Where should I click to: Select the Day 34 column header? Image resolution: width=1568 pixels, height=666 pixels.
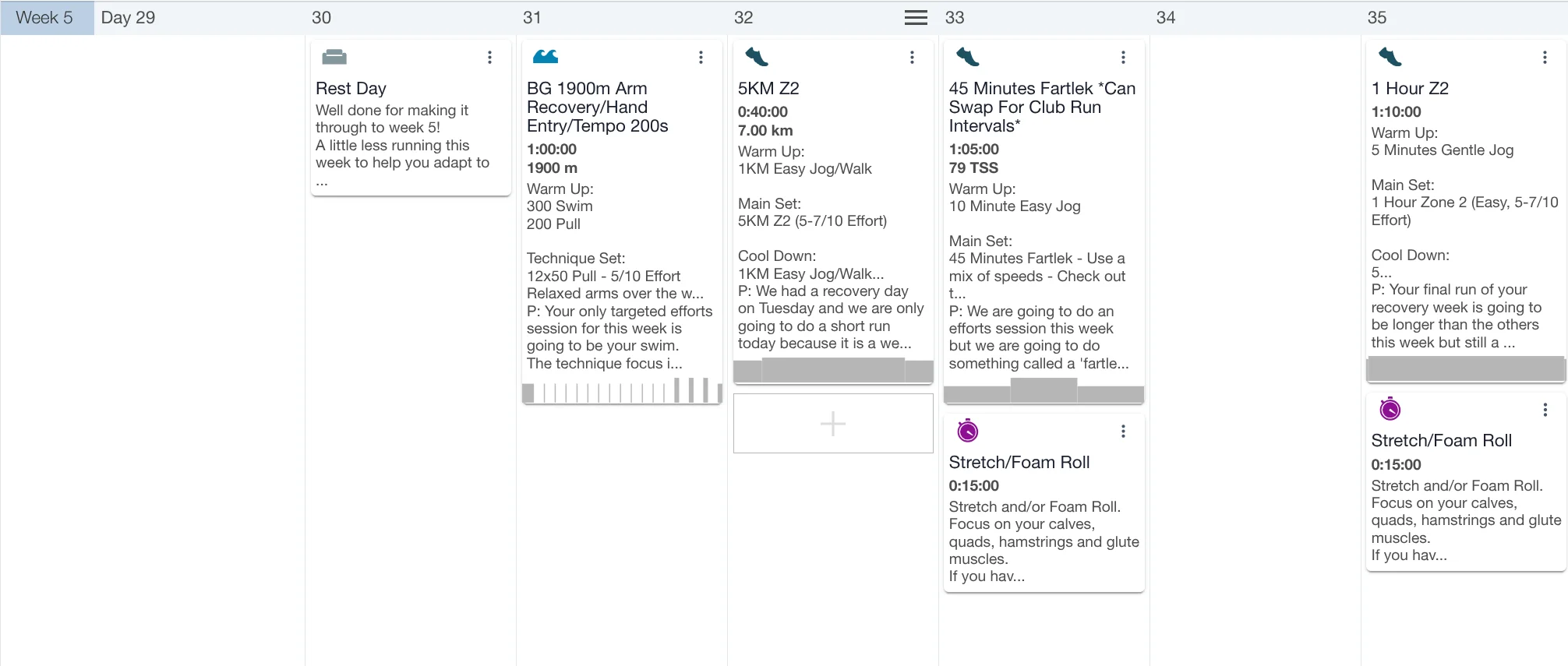(1166, 18)
